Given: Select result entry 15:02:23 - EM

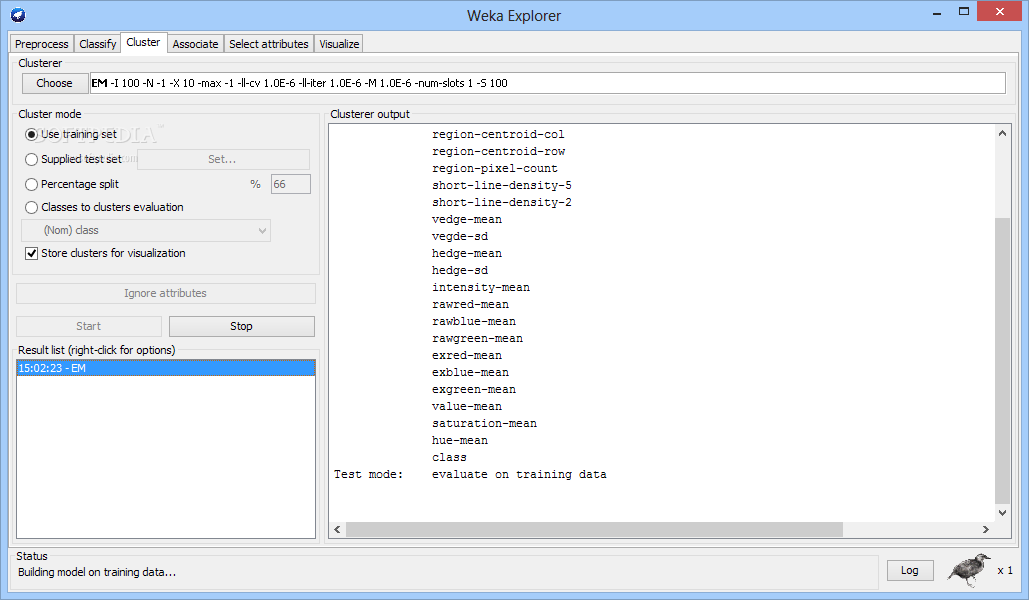Looking at the screenshot, I should pos(165,368).
